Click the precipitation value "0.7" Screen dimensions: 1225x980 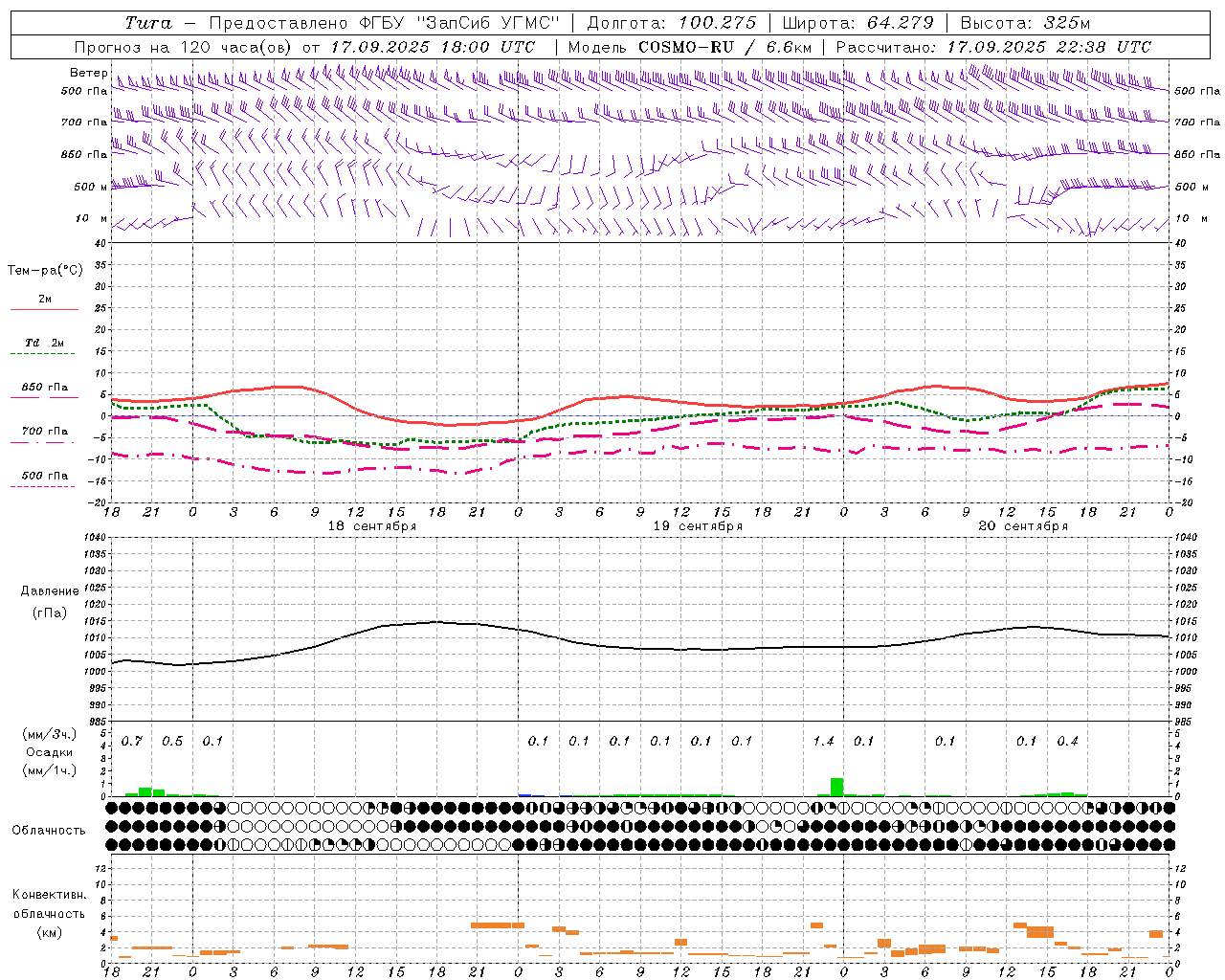pyautogui.click(x=132, y=742)
